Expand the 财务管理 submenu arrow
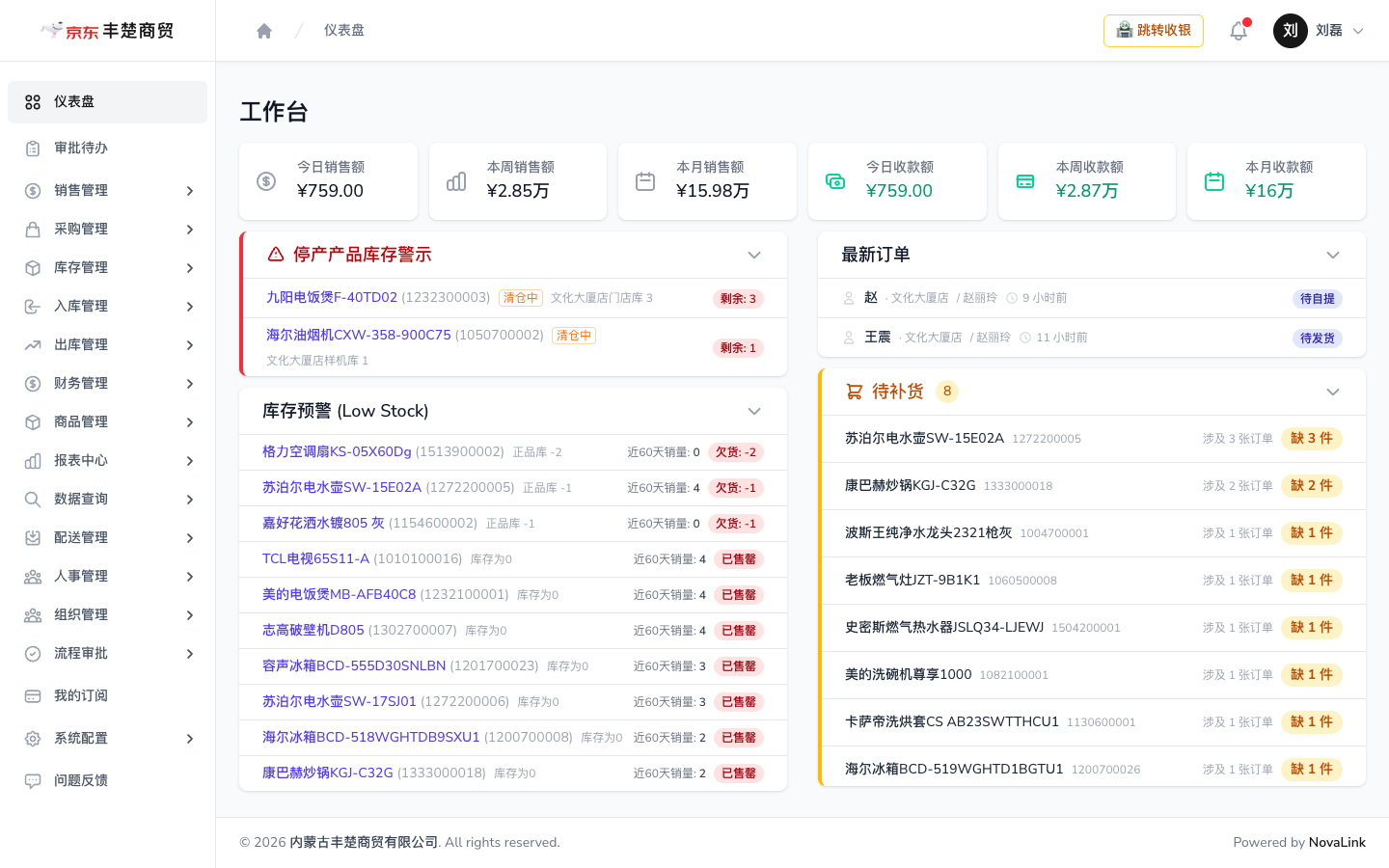Image resolution: width=1389 pixels, height=868 pixels. (190, 384)
